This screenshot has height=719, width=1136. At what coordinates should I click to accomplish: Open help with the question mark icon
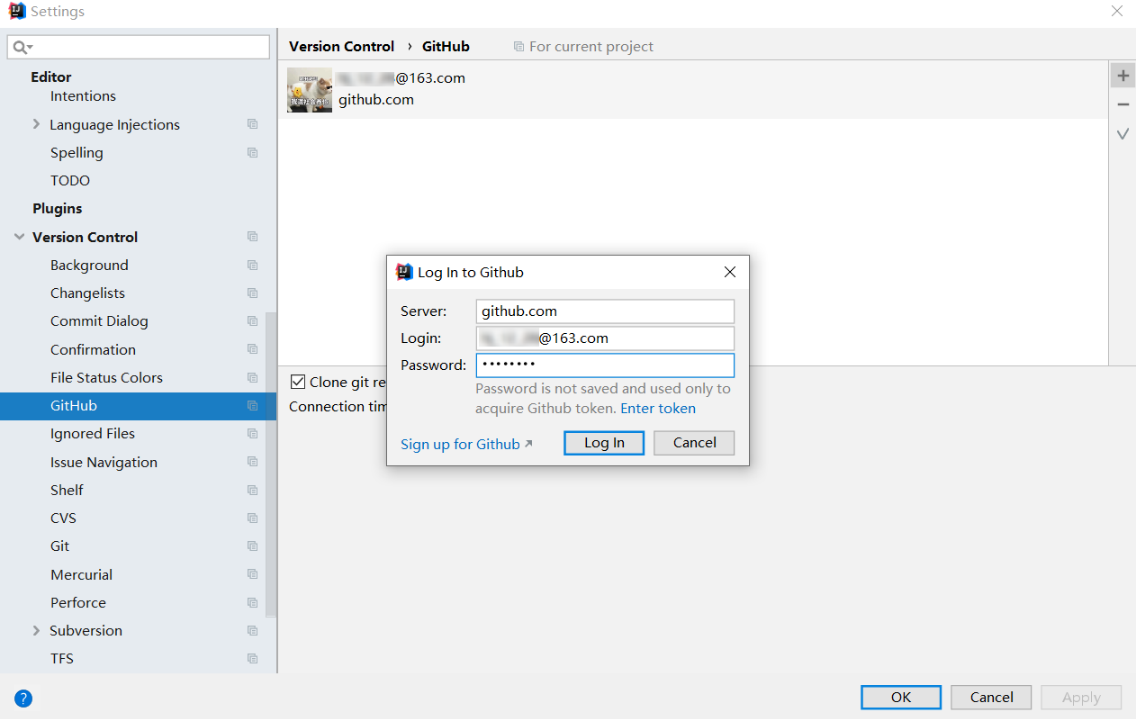pos(23,698)
